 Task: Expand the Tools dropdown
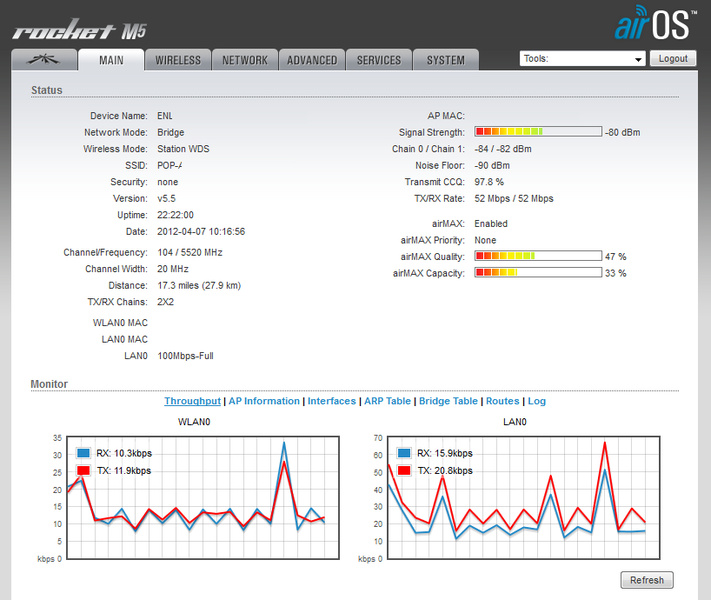click(x=582, y=59)
